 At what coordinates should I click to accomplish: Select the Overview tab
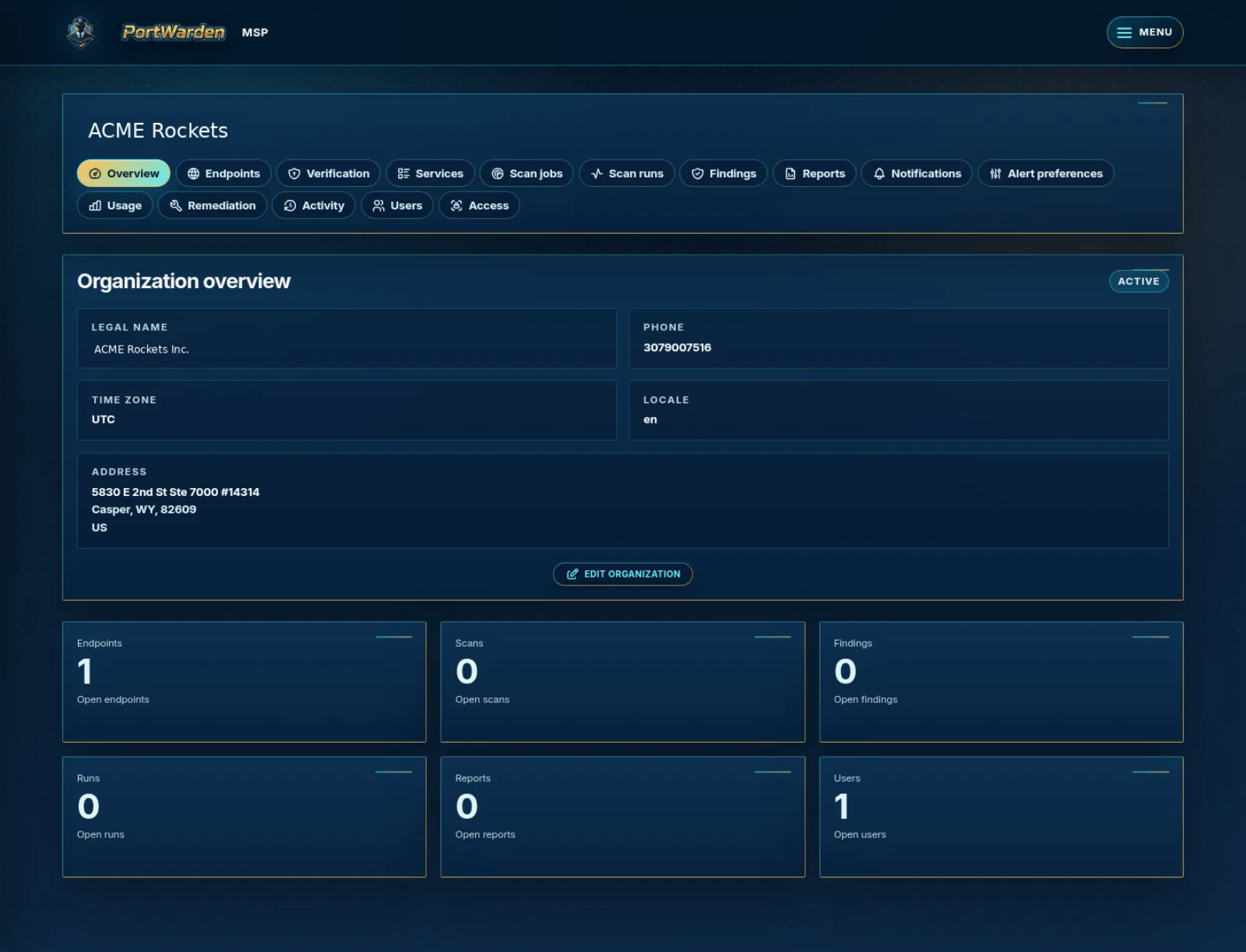pyautogui.click(x=124, y=174)
